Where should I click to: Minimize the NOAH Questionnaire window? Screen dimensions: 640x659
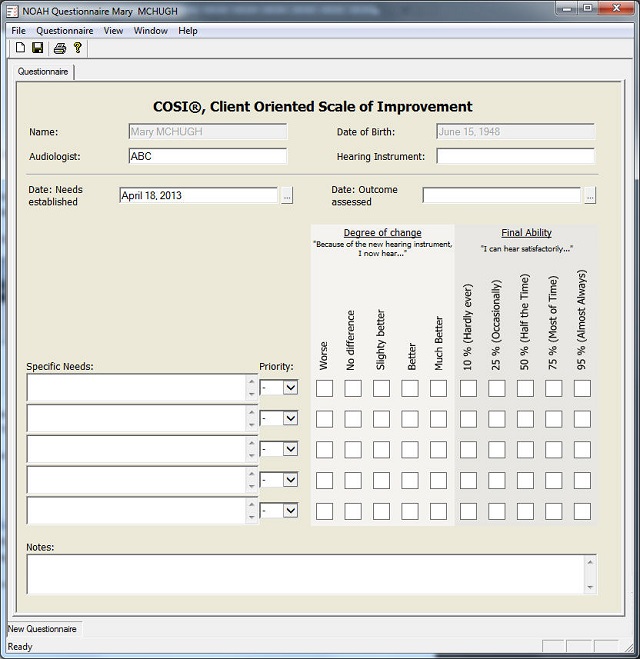click(x=567, y=8)
